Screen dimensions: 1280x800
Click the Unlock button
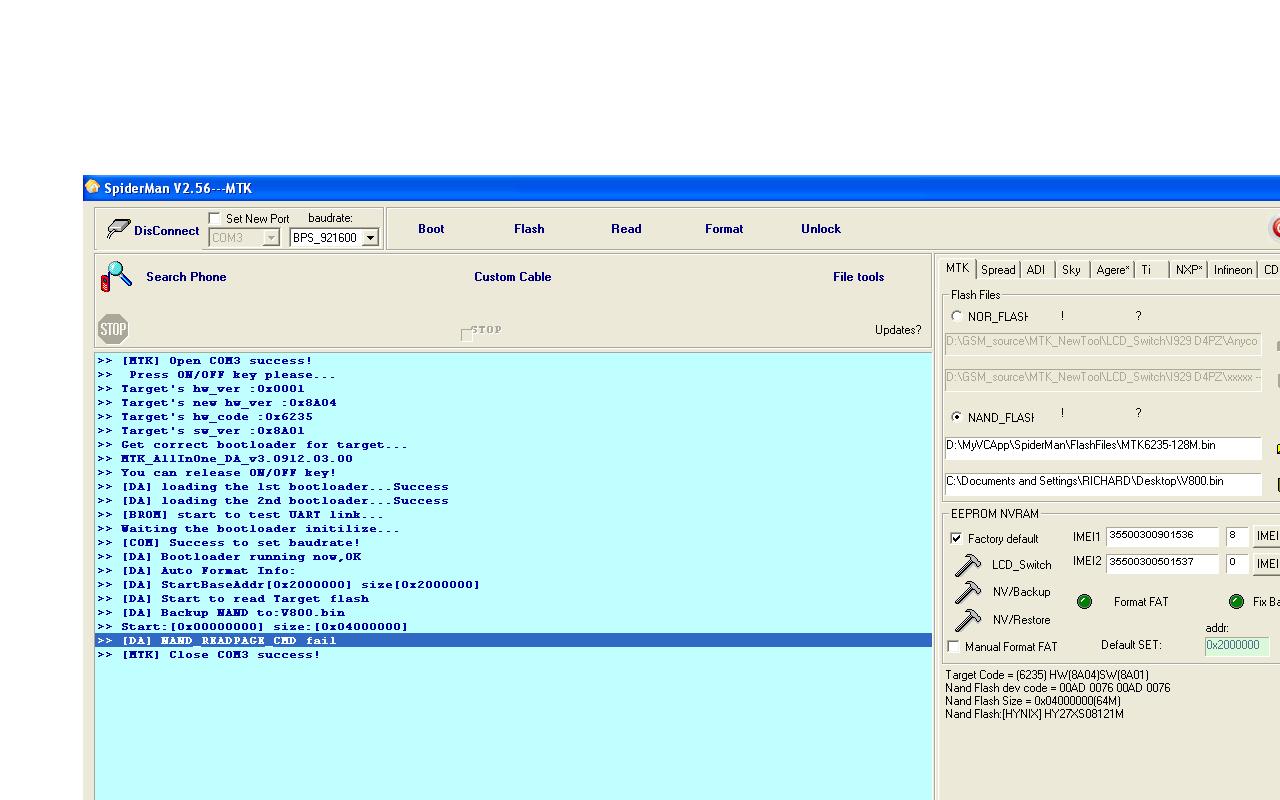point(820,229)
